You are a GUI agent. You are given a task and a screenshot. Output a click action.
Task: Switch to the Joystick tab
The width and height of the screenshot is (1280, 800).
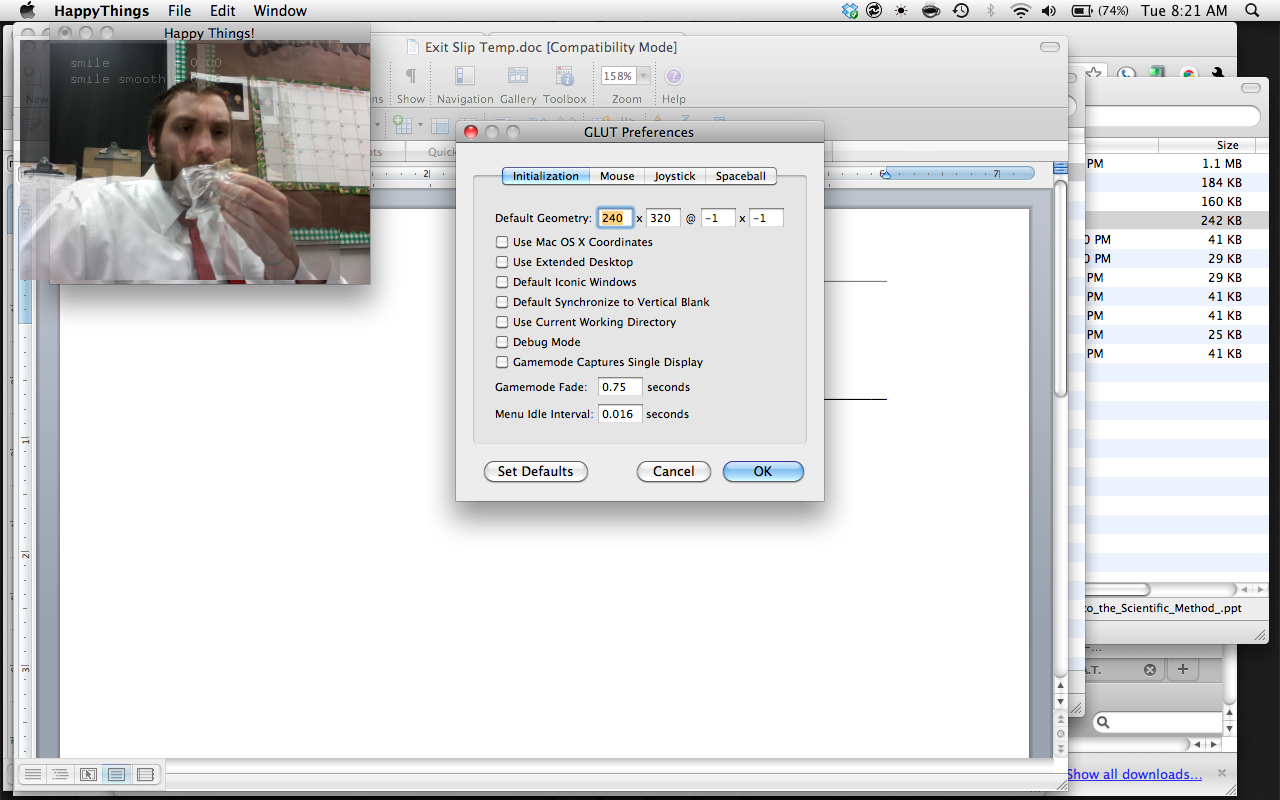pyautogui.click(x=674, y=176)
